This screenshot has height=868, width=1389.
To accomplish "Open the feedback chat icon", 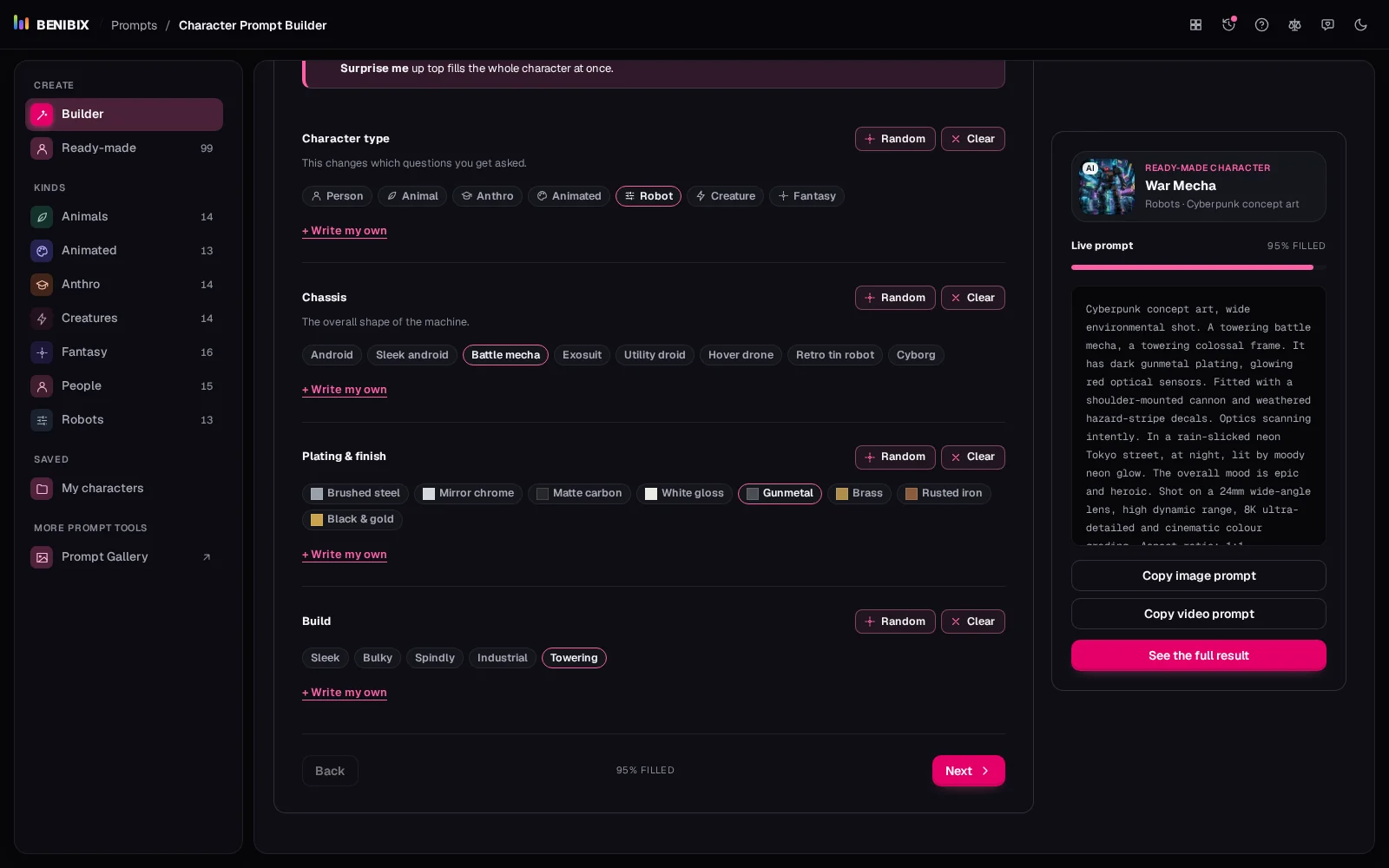I will coord(1327,25).
